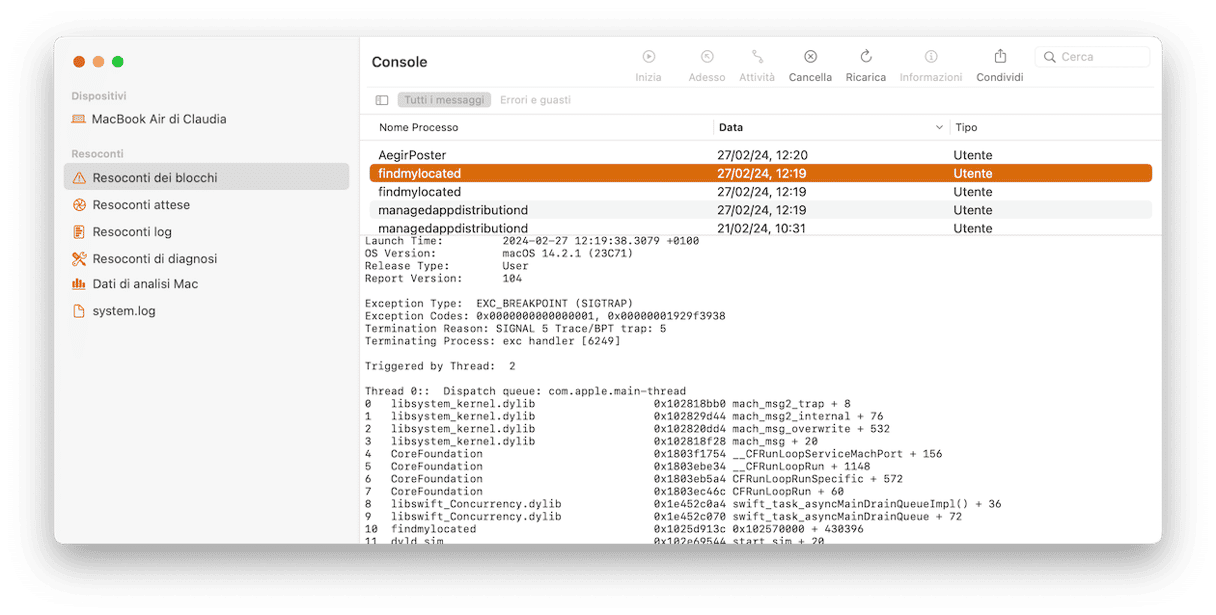The image size is (1216, 615).
Task: Open Resoconti di diagnosi in sidebar
Action: point(155,259)
